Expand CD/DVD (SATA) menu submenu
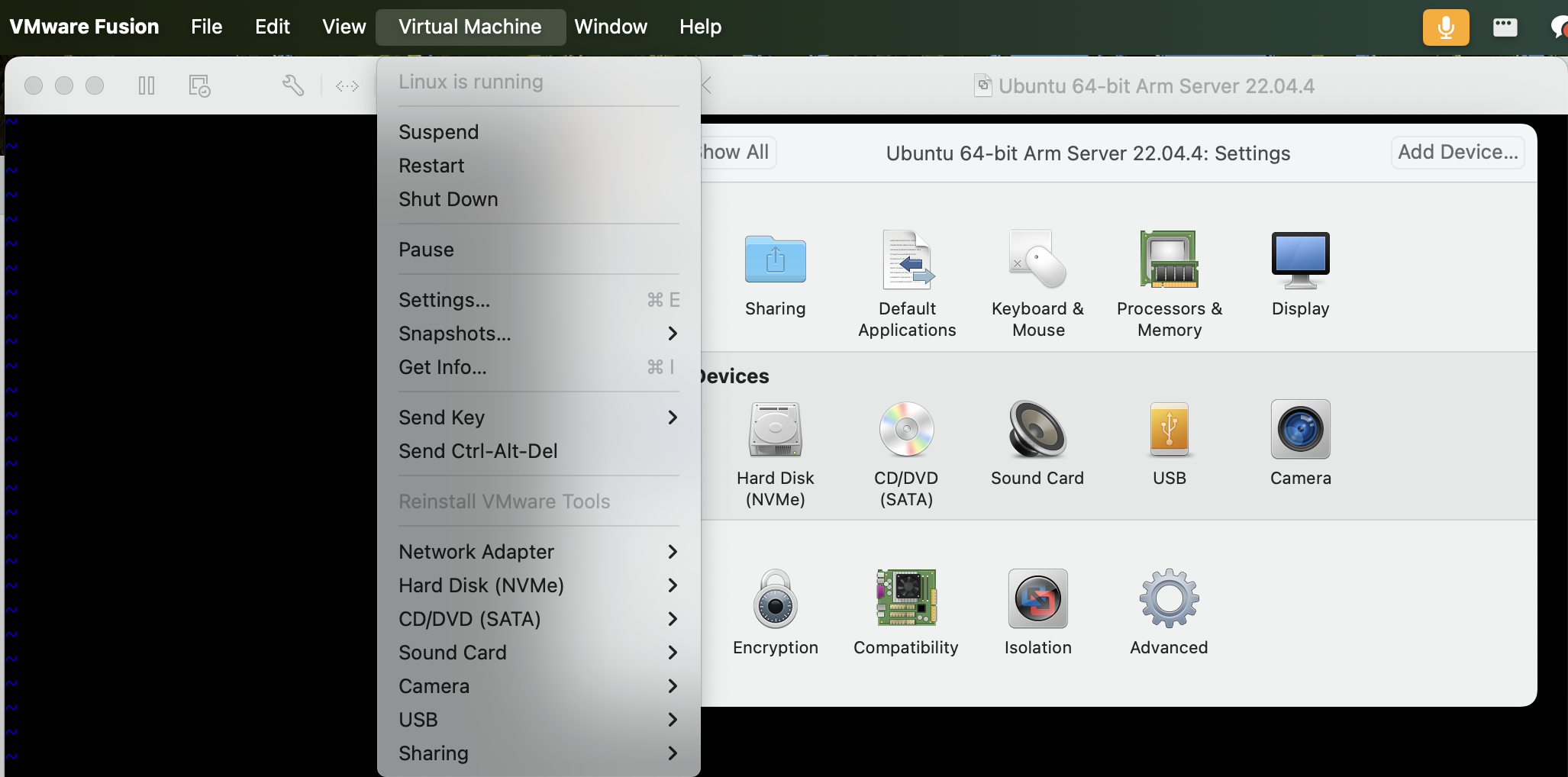The image size is (1568, 777). (538, 619)
